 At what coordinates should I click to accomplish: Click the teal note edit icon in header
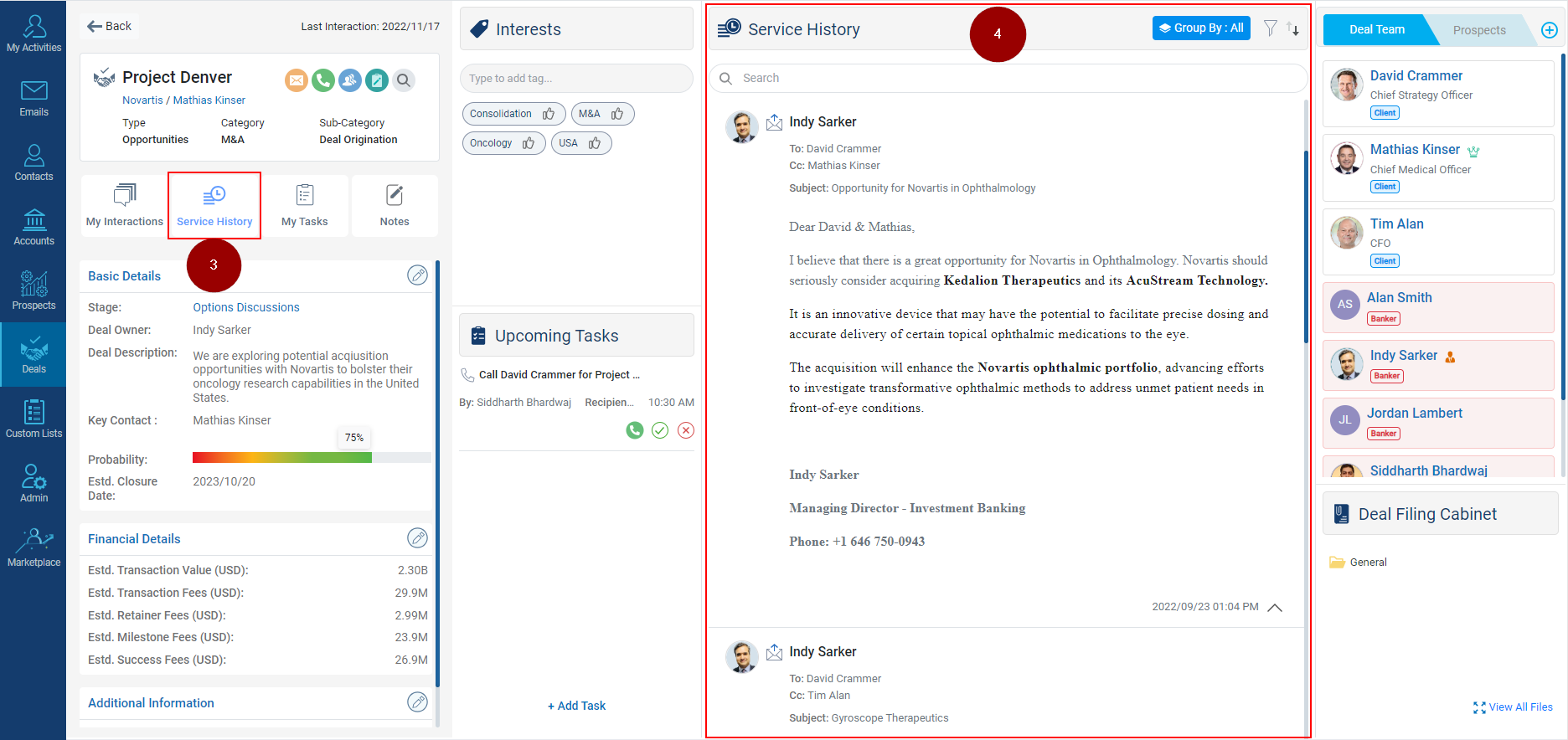click(x=377, y=80)
